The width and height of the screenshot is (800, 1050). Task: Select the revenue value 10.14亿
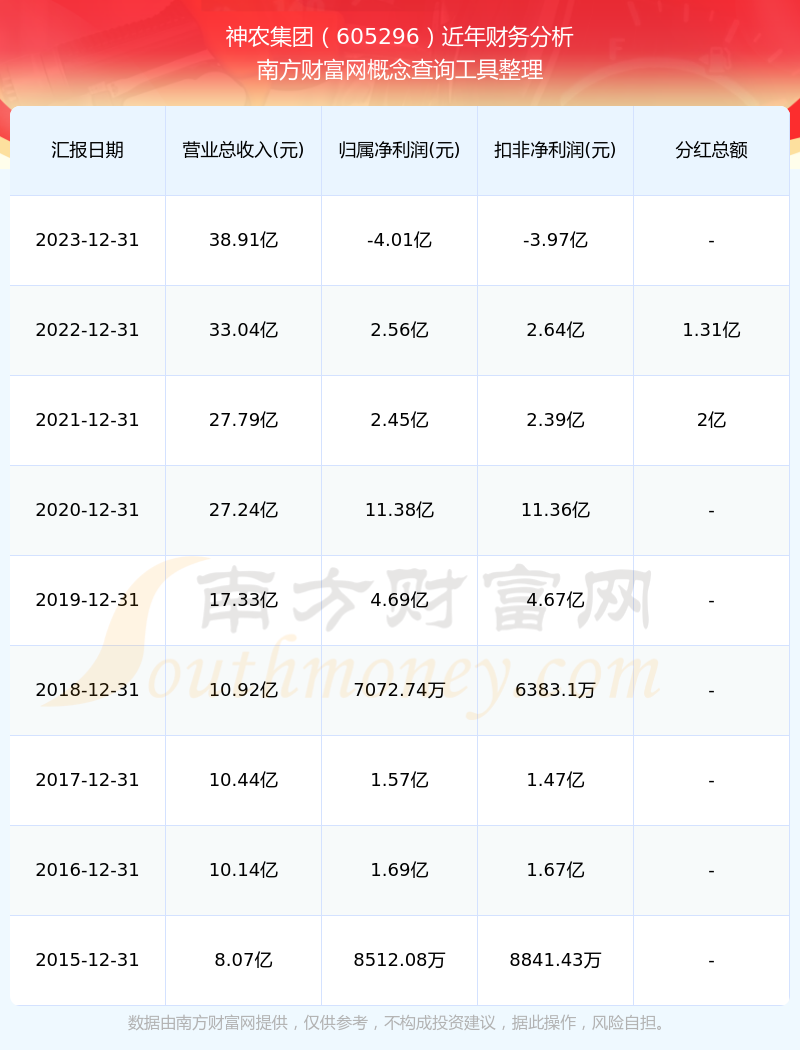pyautogui.click(x=243, y=870)
